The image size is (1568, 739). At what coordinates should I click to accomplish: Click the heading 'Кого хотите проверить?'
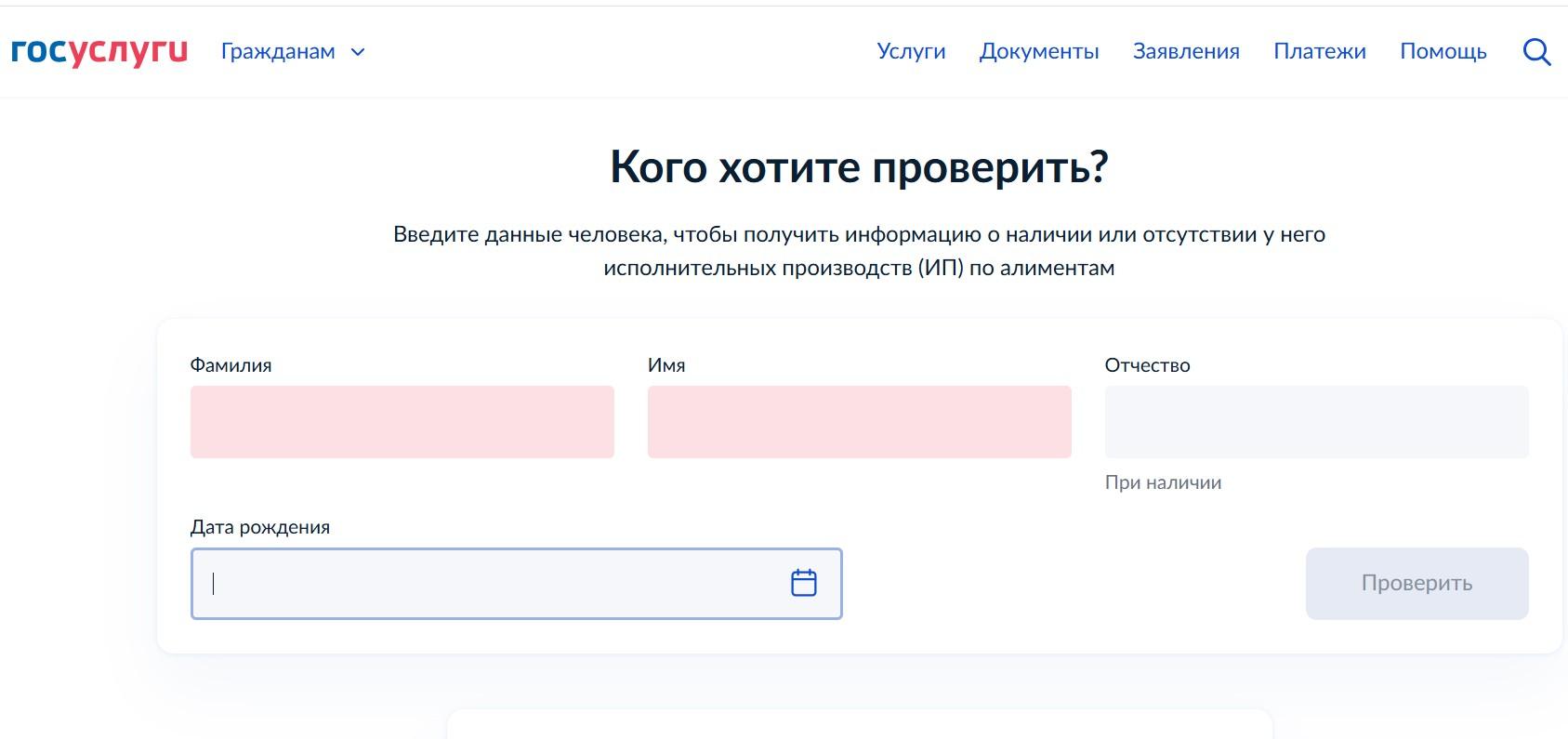click(x=859, y=167)
